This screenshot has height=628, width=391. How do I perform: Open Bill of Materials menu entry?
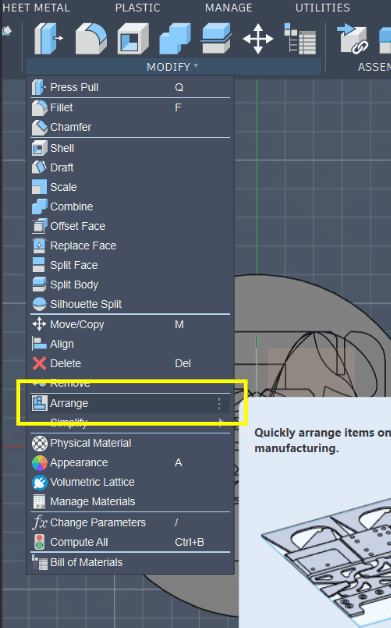(130, 563)
